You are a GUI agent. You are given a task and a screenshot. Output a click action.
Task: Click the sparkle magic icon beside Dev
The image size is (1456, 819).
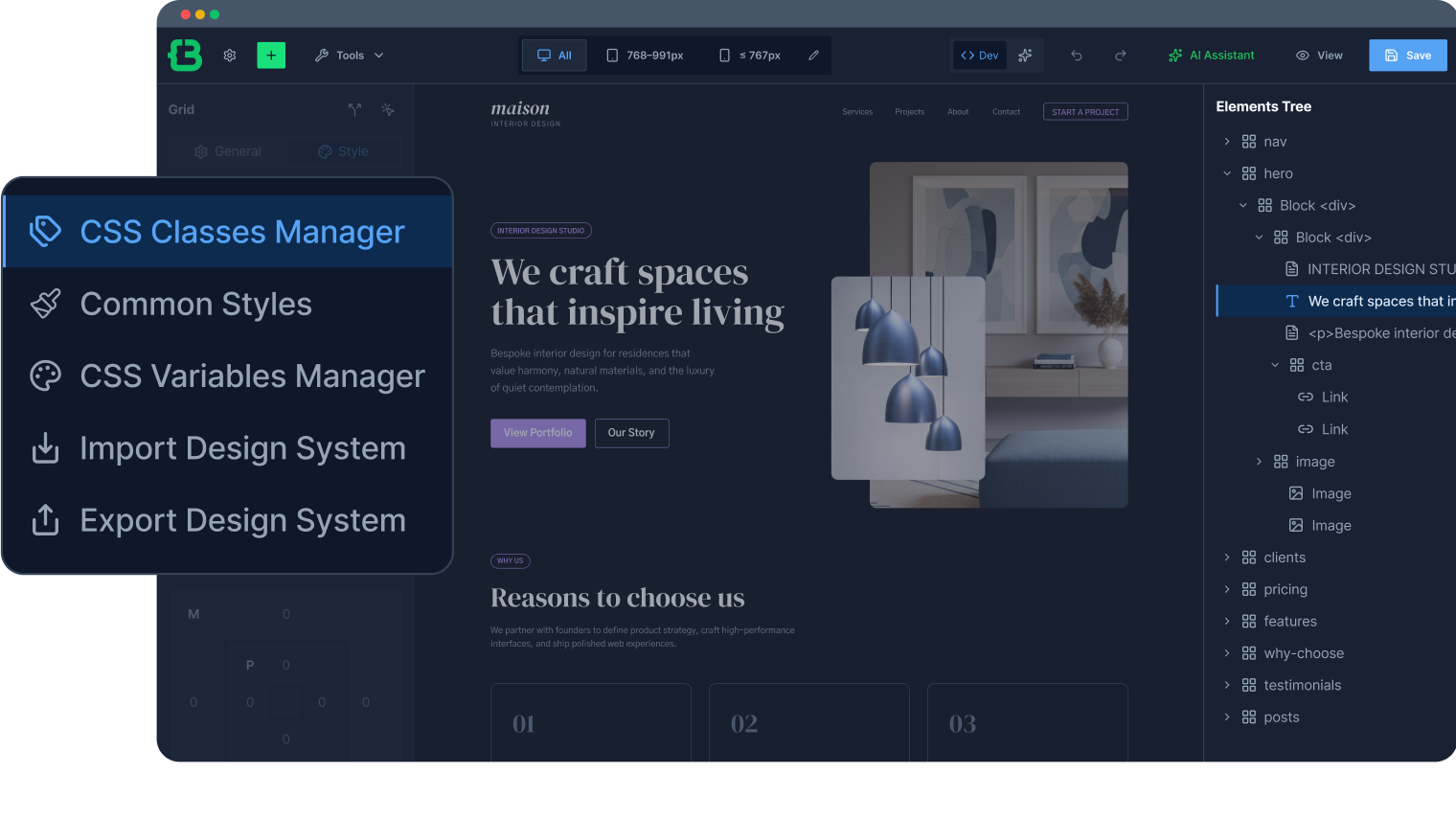coord(1025,56)
